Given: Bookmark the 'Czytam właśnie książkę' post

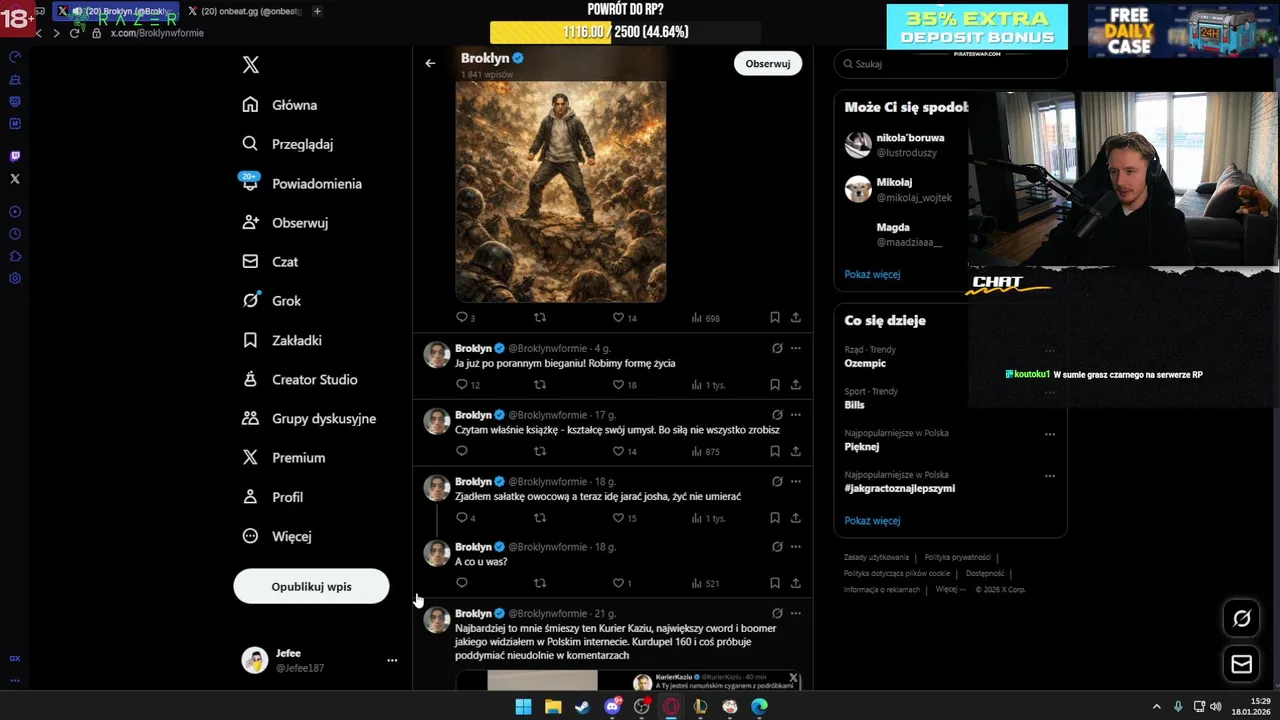Looking at the screenshot, I should pos(775,451).
